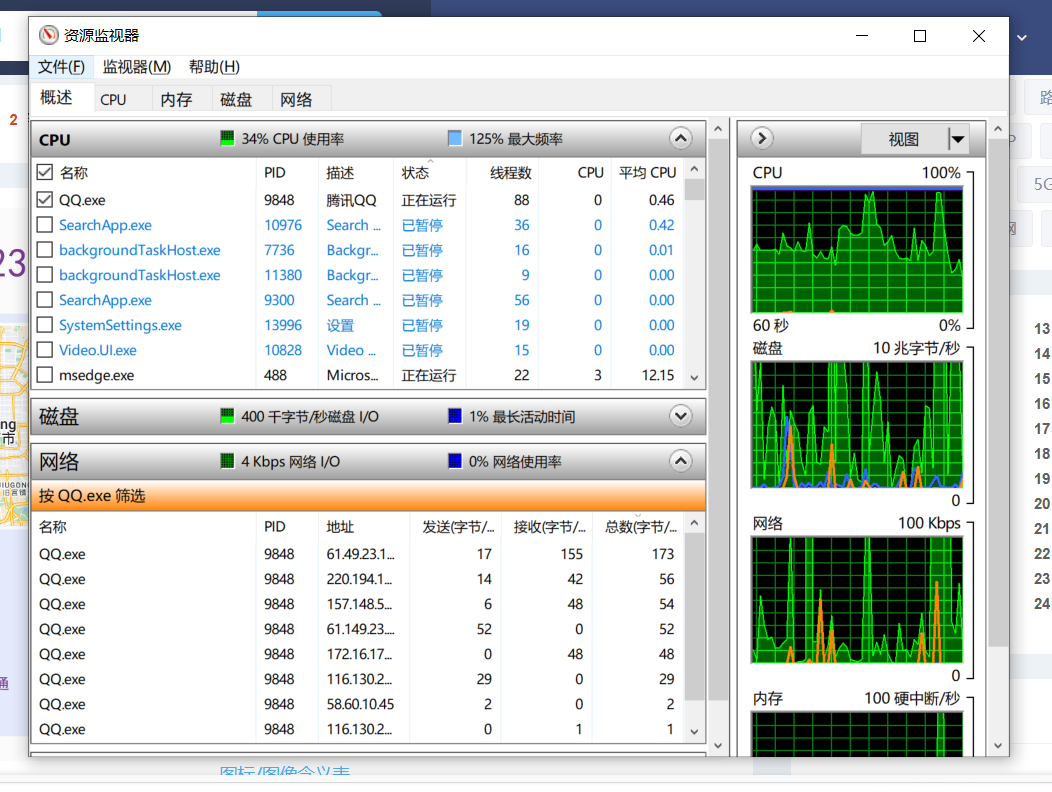Sort processes by PID column header
The image size is (1052, 792).
click(287, 172)
